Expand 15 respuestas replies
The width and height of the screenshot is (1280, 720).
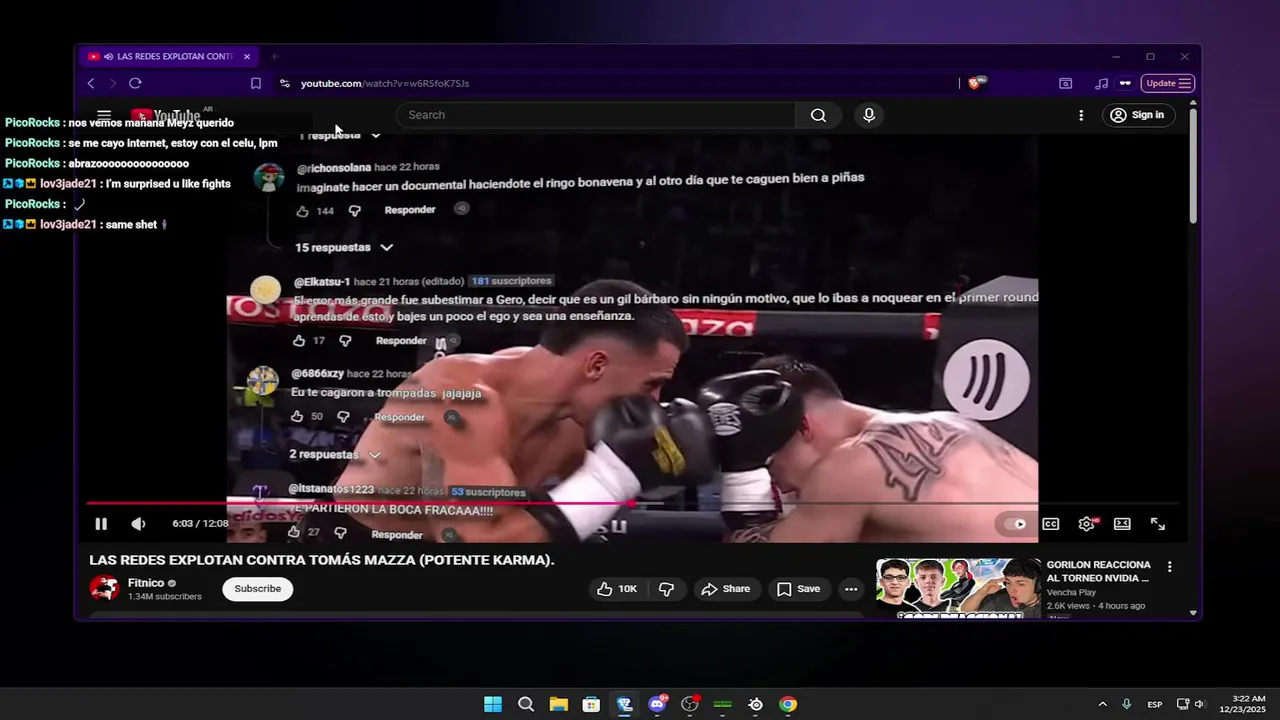click(344, 247)
